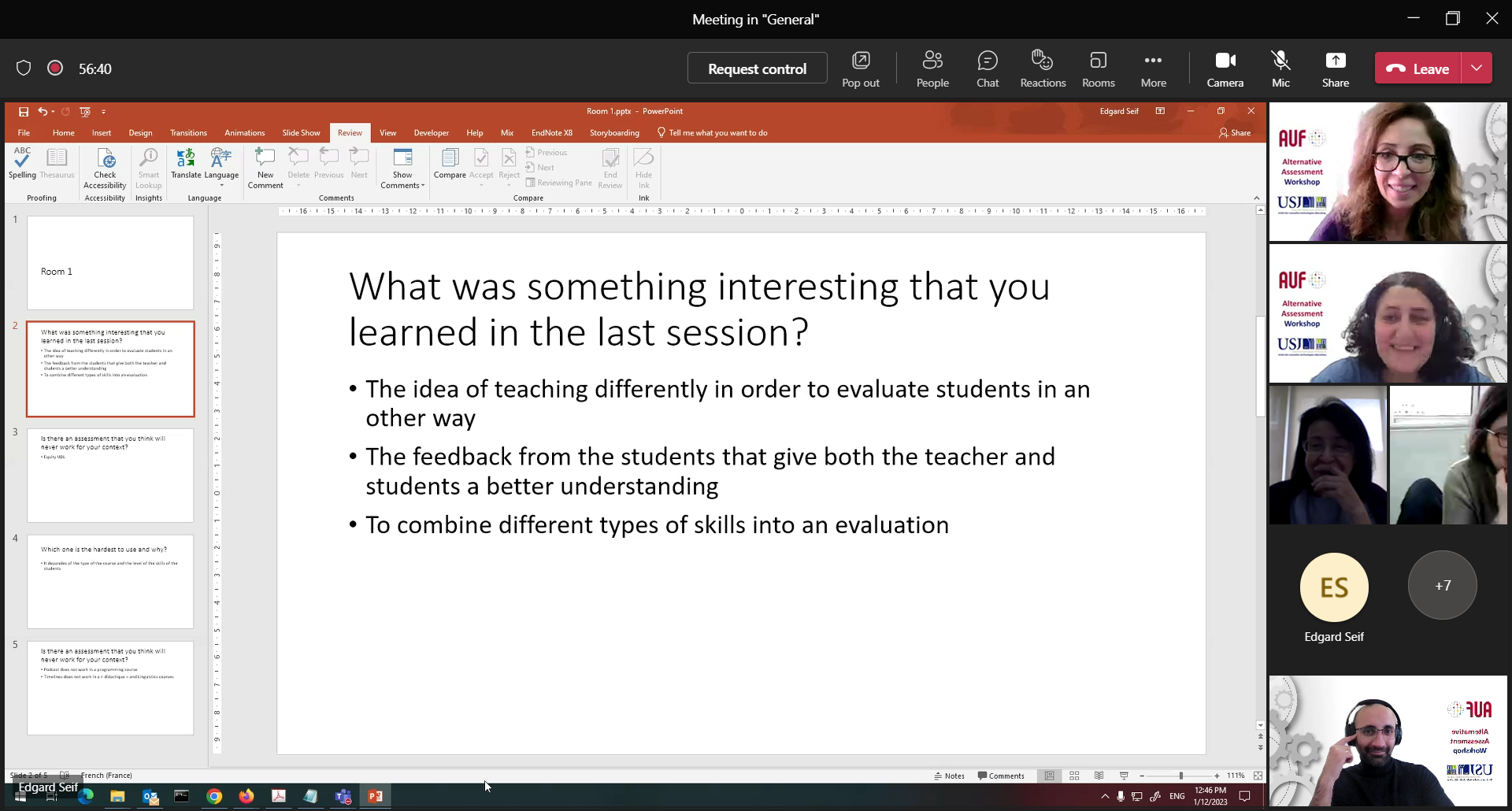The height and width of the screenshot is (811, 1512).
Task: Open the Teams Pop out option
Action: (x=860, y=69)
